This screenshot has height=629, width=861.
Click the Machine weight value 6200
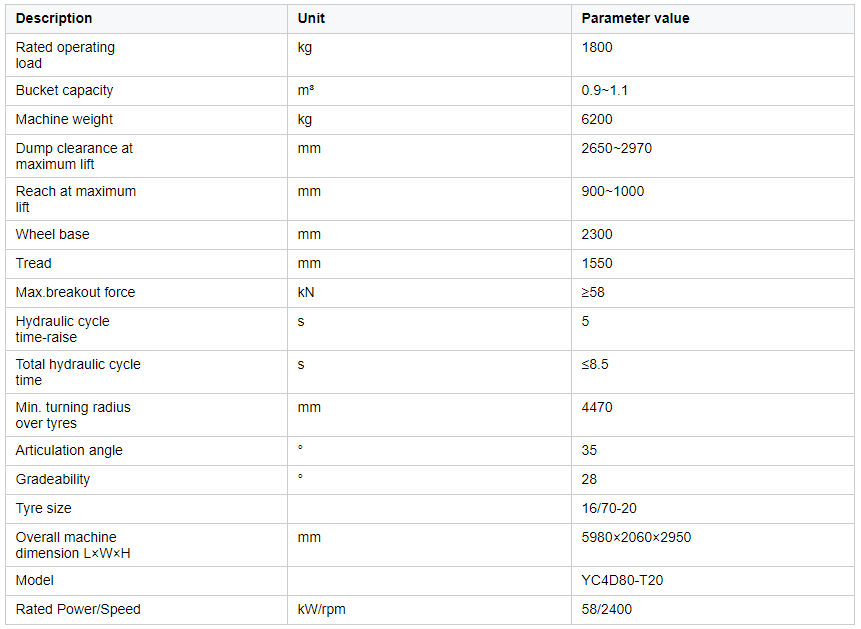597,119
